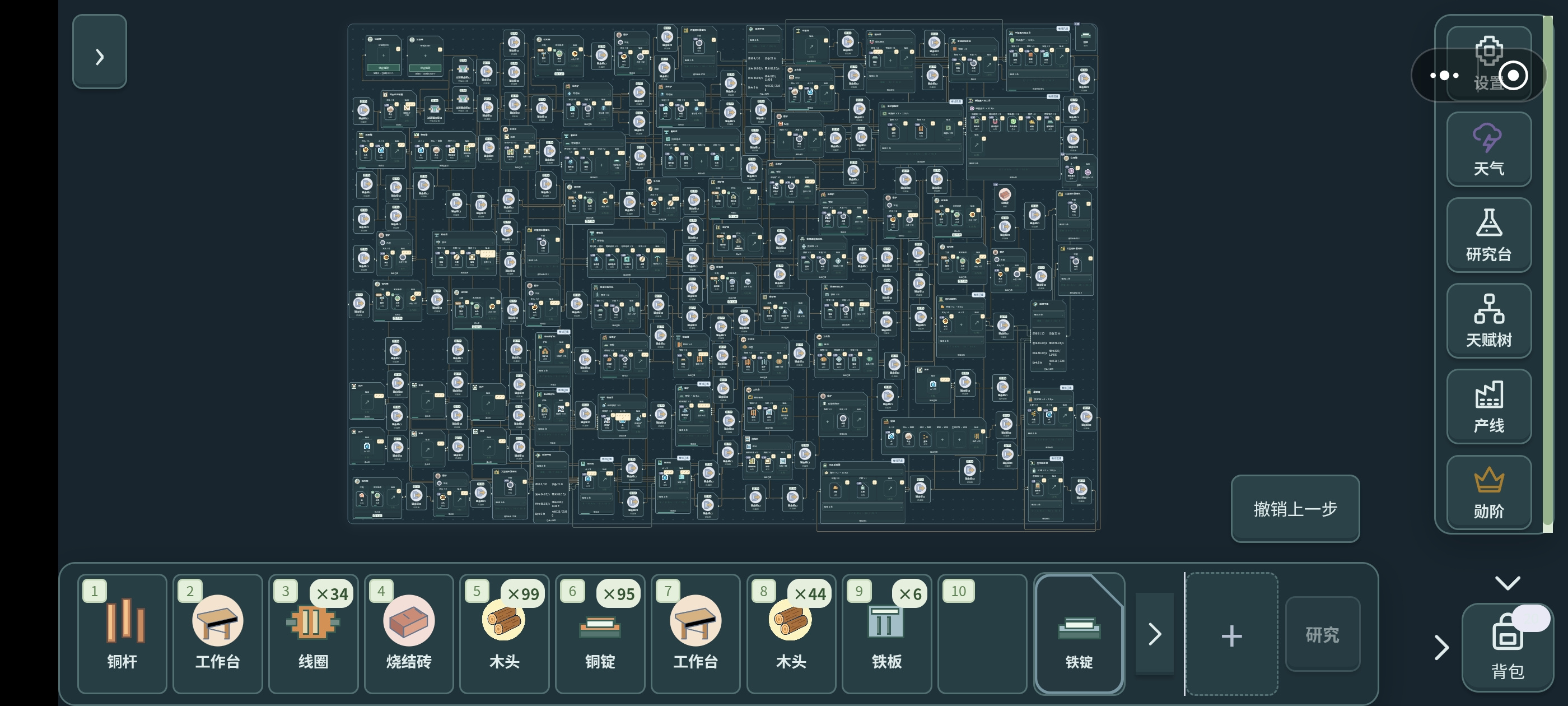The width and height of the screenshot is (1568, 706).
Task: Toggle the switch on 背包 button
Action: point(1530,617)
